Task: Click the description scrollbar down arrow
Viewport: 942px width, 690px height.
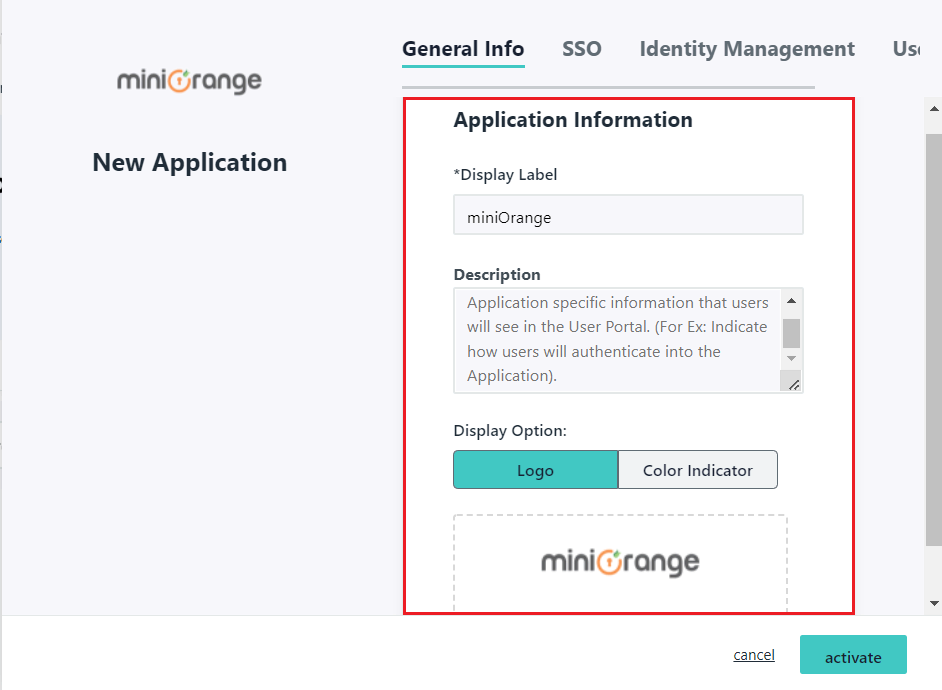Action: [x=791, y=359]
